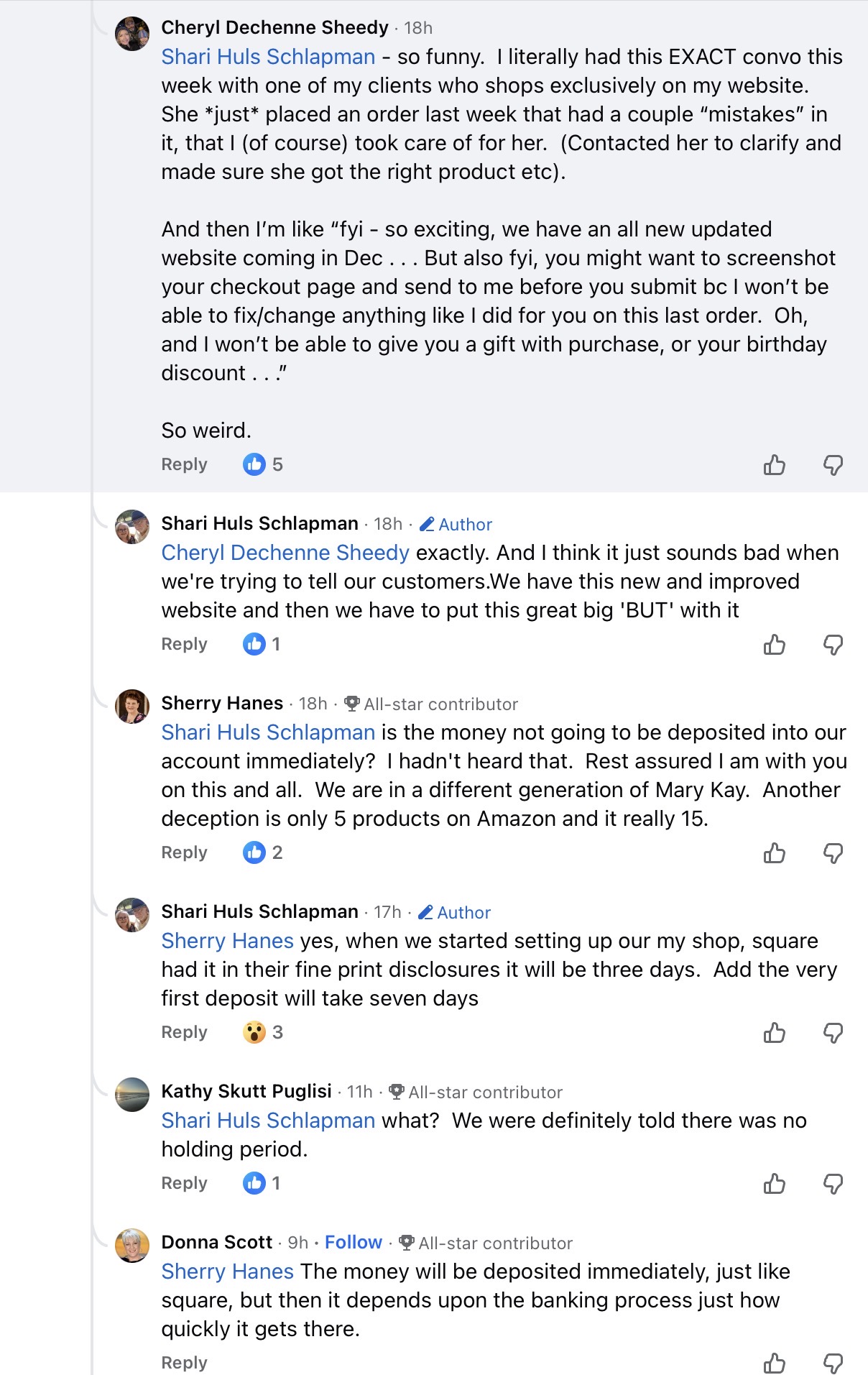Open Shari Huls Schlapman mention in Cheryl's comment
This screenshot has height=1375, width=868.
pos(268,57)
